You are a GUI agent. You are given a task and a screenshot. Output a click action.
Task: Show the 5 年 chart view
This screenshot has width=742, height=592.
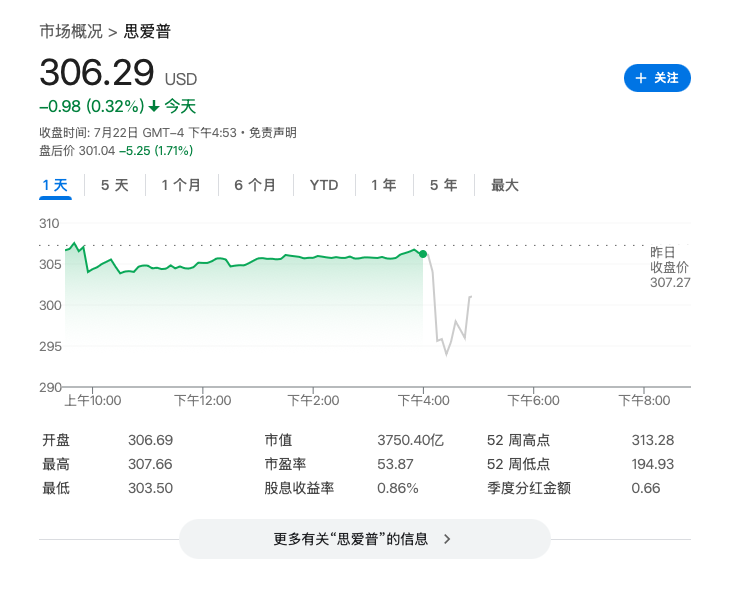point(443,186)
